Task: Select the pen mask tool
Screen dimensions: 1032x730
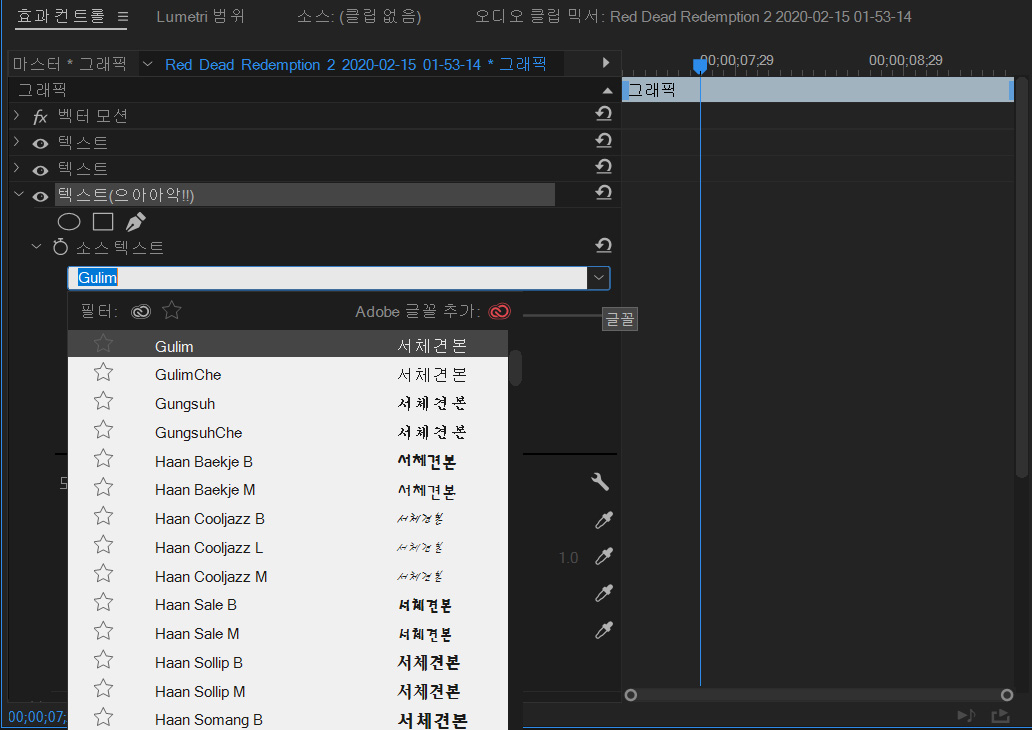Action: (x=136, y=222)
